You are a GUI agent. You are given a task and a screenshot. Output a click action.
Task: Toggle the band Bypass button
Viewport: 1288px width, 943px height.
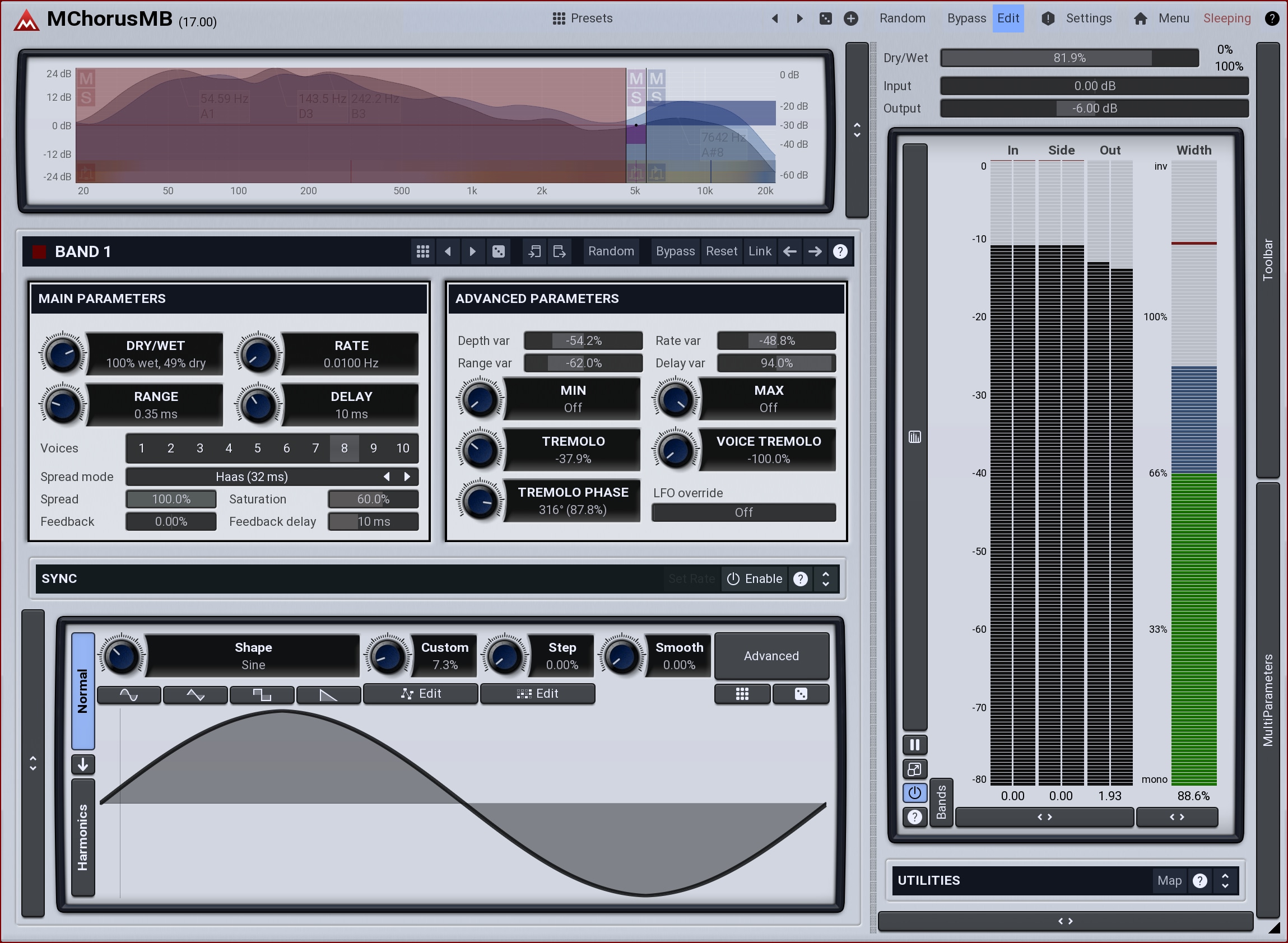[x=675, y=252]
